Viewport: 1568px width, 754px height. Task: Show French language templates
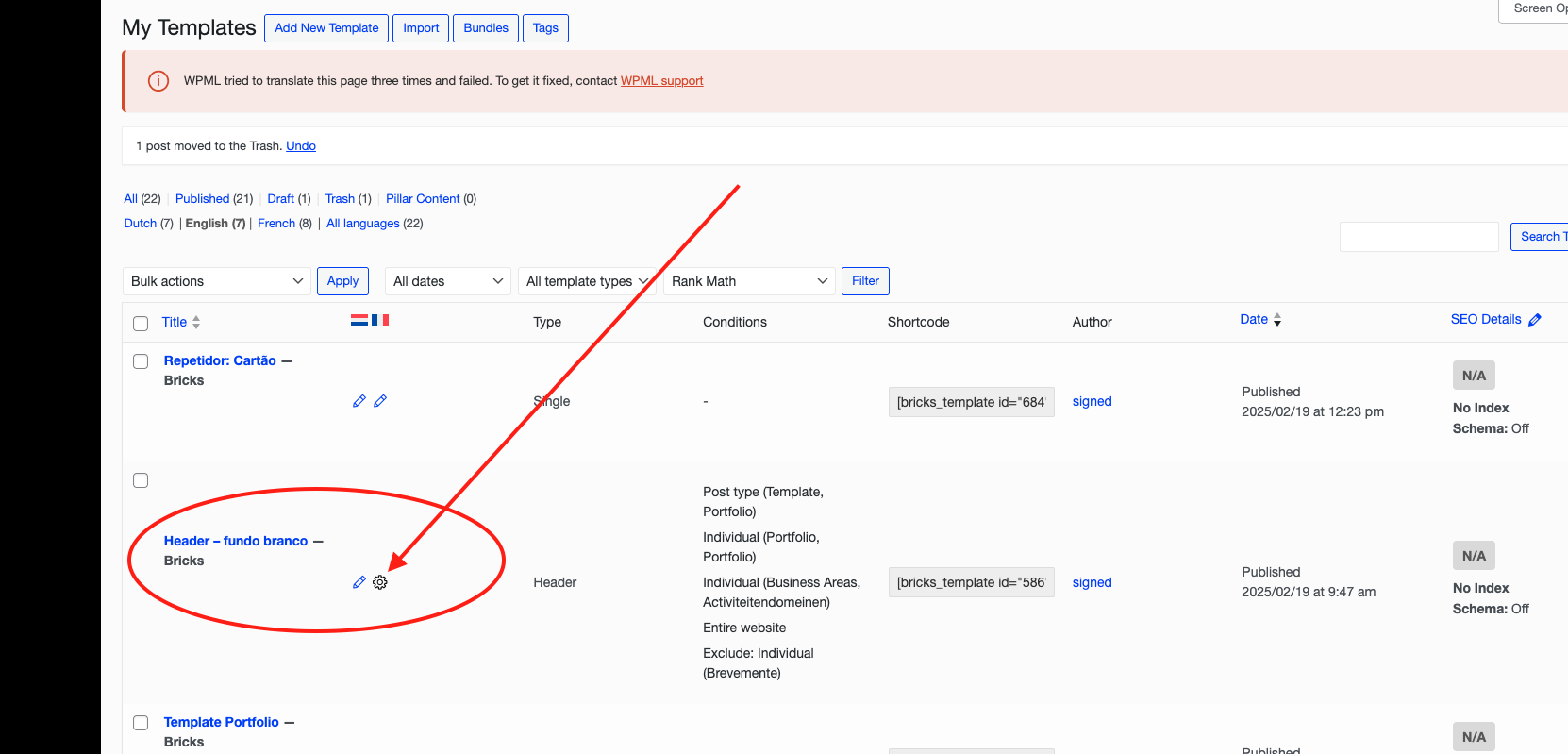click(275, 224)
